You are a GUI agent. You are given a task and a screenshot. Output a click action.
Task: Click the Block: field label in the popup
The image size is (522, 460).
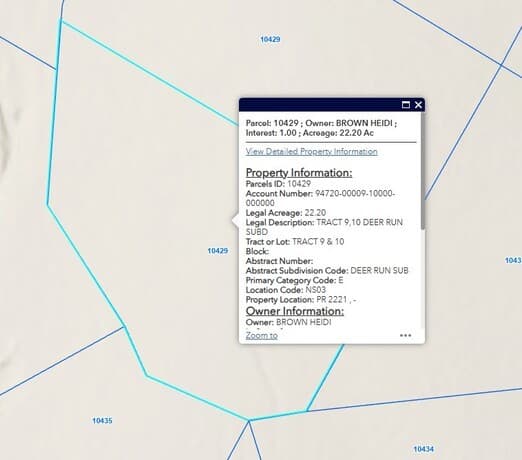click(257, 251)
